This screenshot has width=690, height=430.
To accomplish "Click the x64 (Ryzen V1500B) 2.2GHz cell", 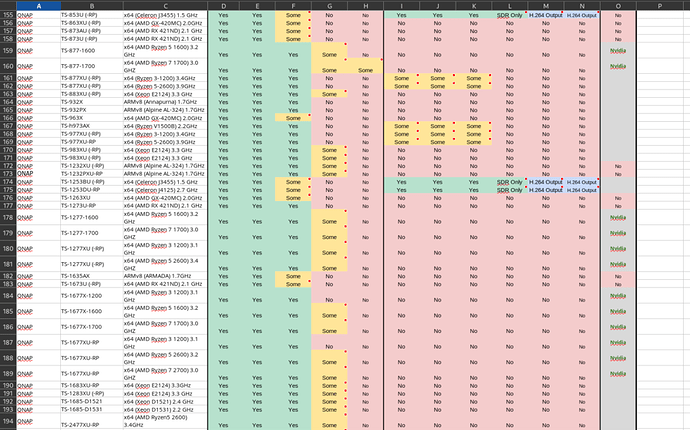I will pos(165,126).
